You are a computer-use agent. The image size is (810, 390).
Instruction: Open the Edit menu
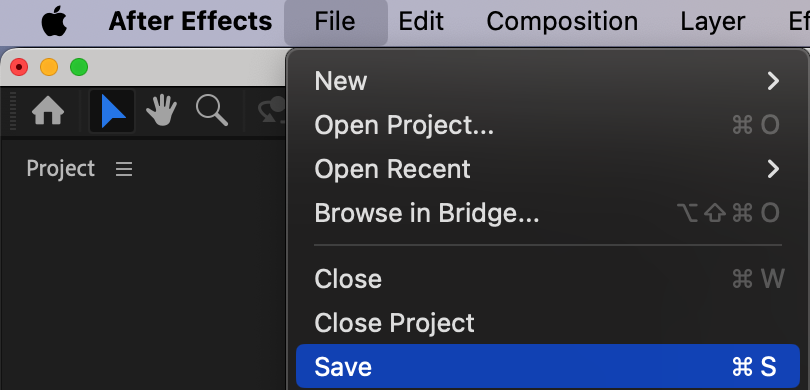(420, 22)
